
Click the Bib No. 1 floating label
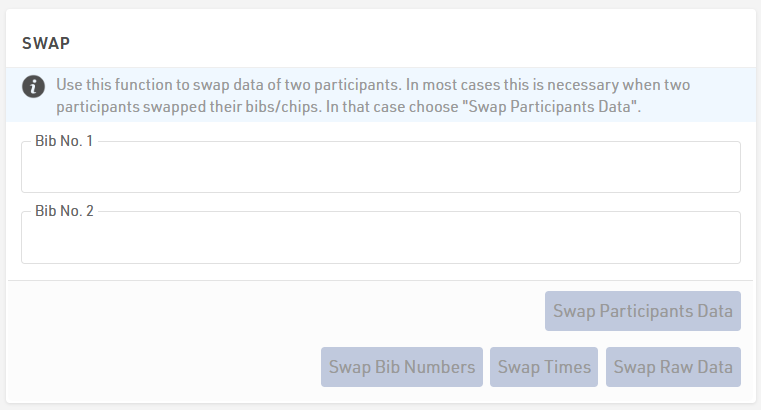point(64,141)
